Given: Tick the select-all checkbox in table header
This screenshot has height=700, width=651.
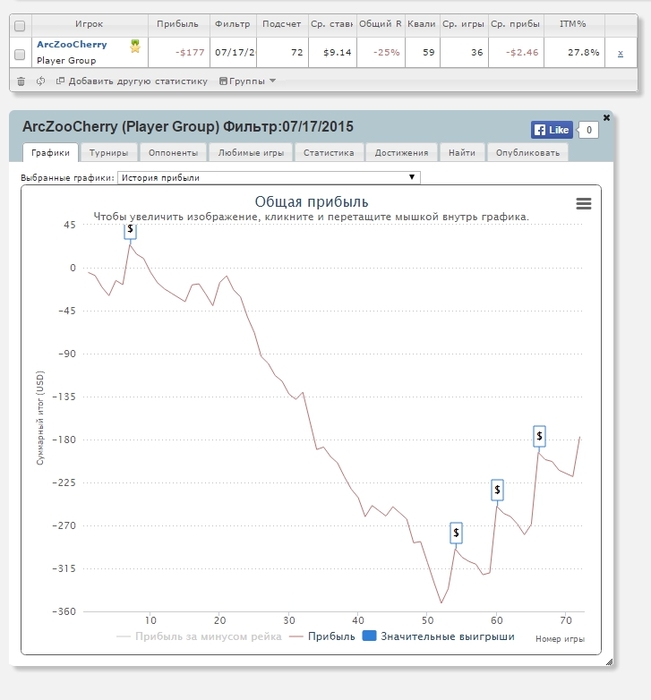Looking at the screenshot, I should [x=20, y=26].
